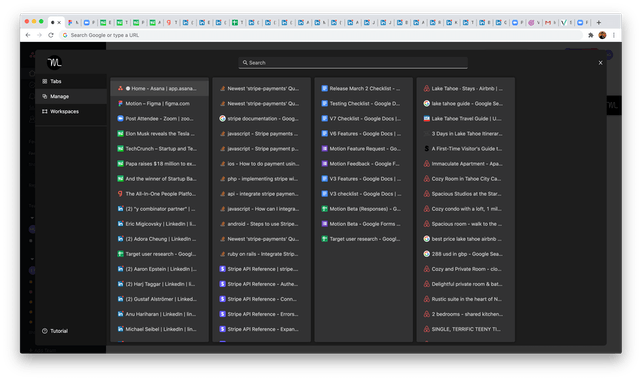Select '3 Days in Lake Tahoe Itinerar...' row
642x380 pixels.
466,133
